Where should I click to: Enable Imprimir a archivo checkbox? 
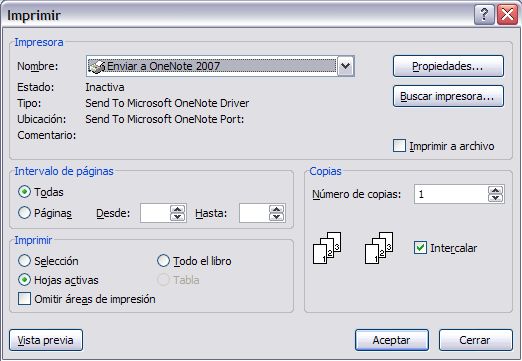coord(399,146)
